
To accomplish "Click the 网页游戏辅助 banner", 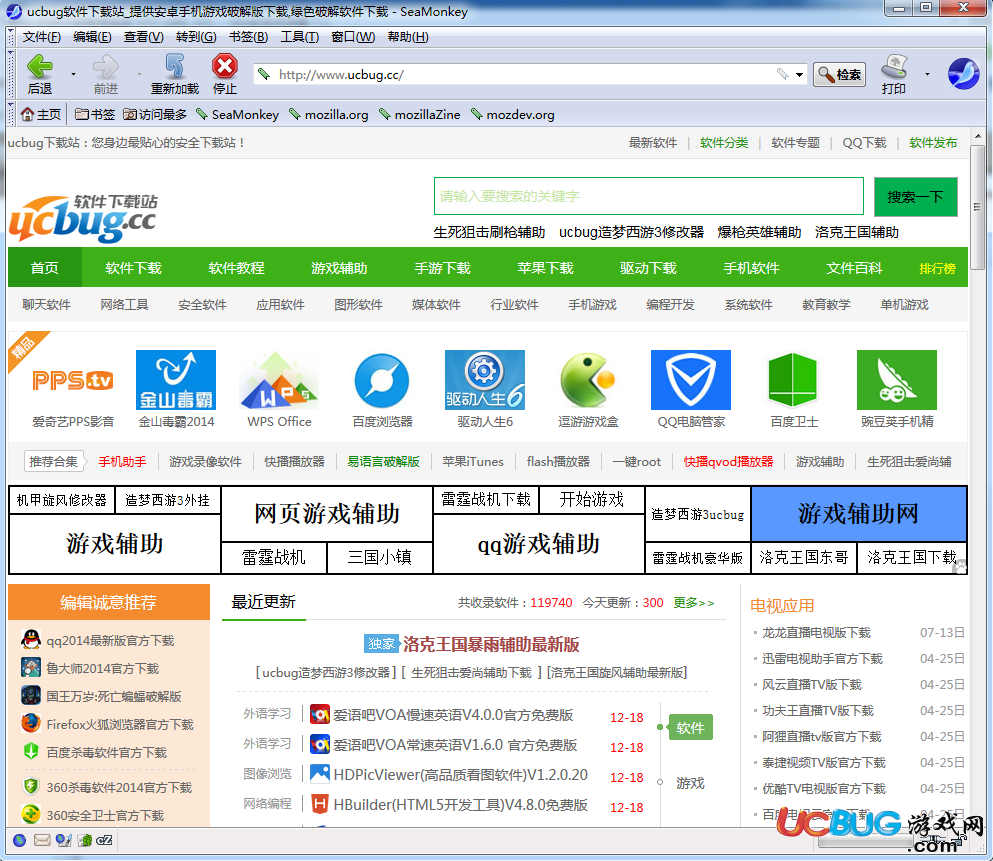I will tap(327, 513).
